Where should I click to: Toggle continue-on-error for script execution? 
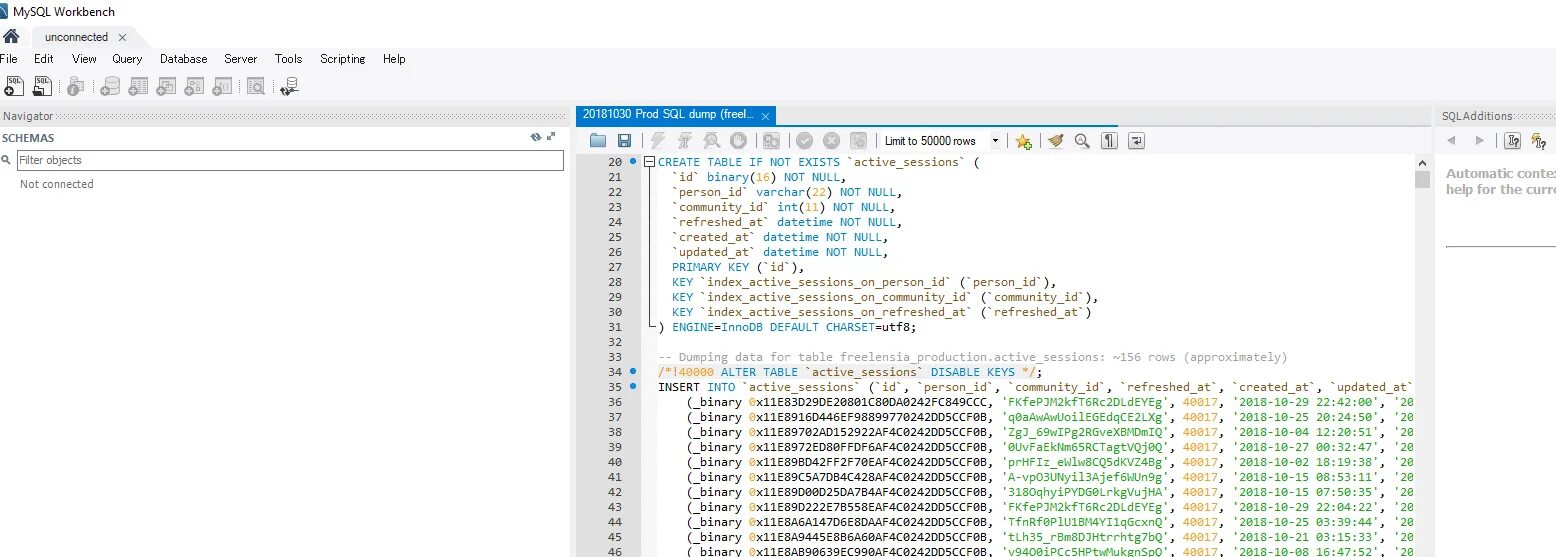click(x=771, y=141)
